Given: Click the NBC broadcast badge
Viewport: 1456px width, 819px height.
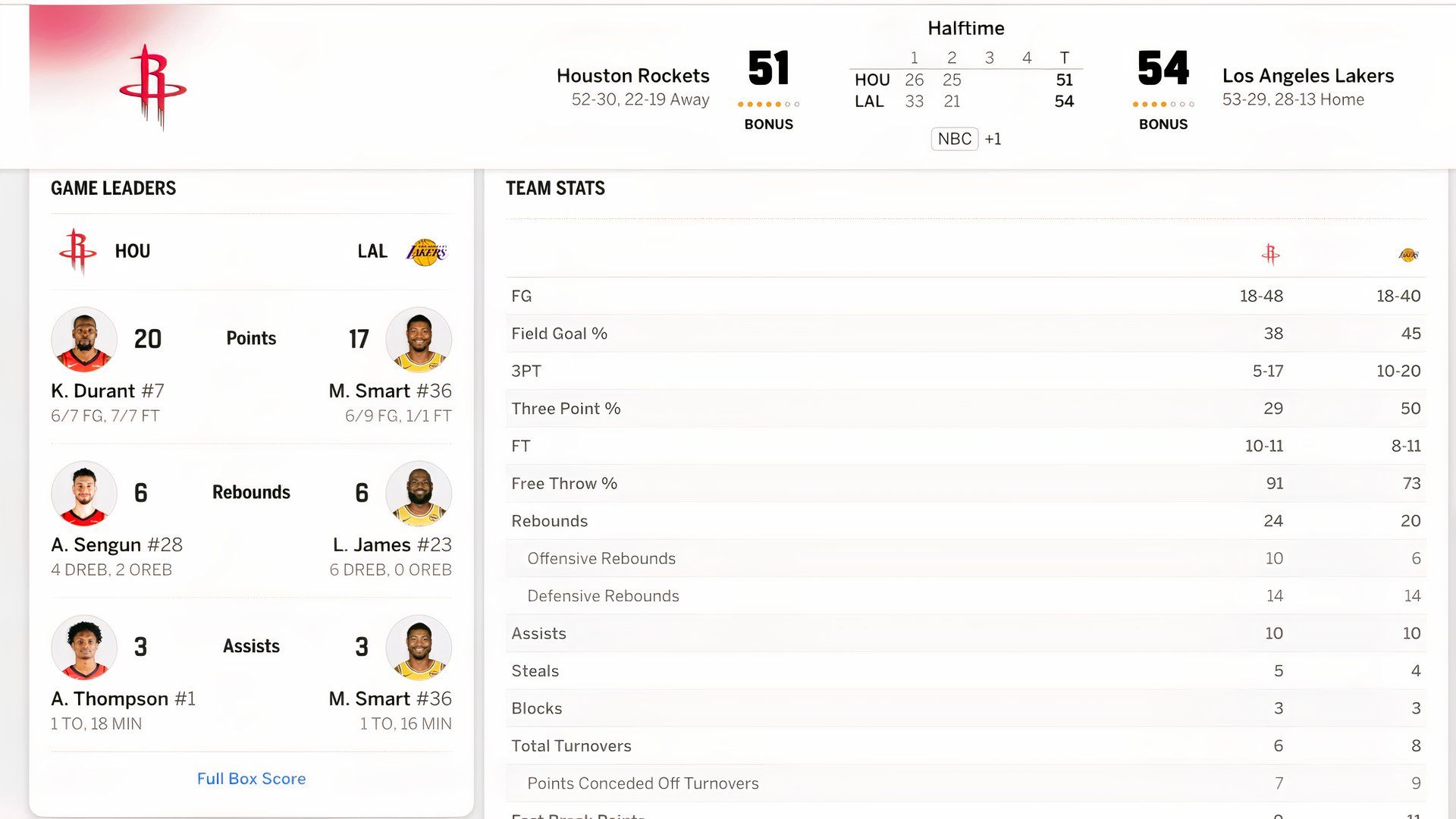Looking at the screenshot, I should pos(954,139).
